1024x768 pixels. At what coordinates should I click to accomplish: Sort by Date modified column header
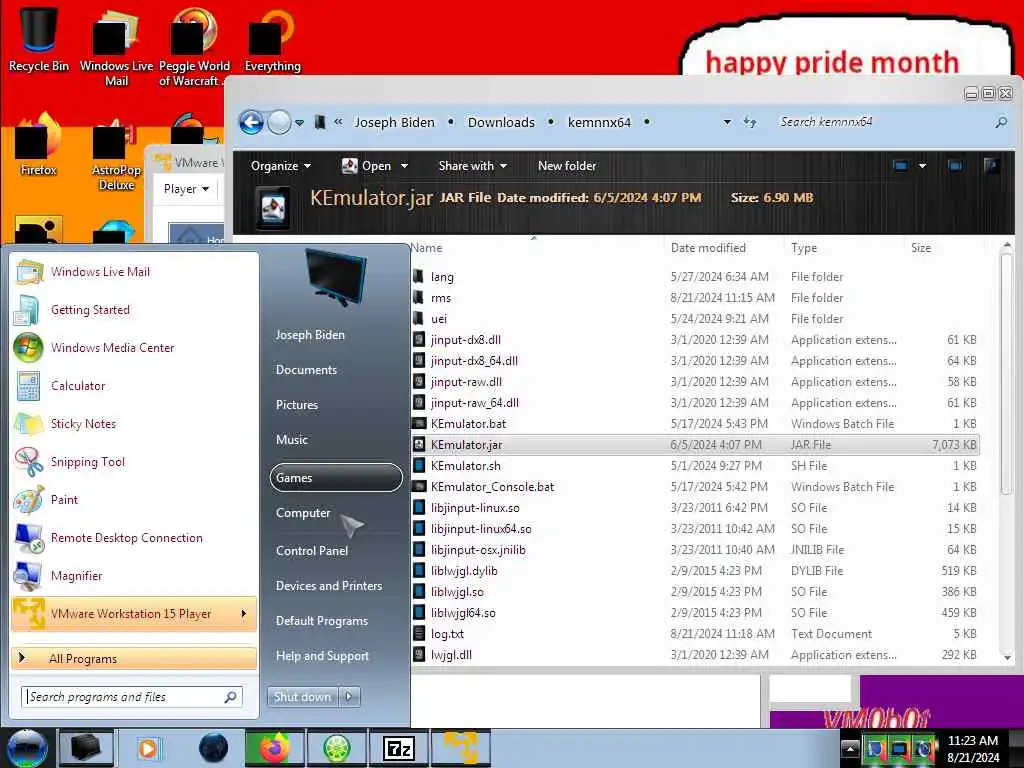coord(708,248)
